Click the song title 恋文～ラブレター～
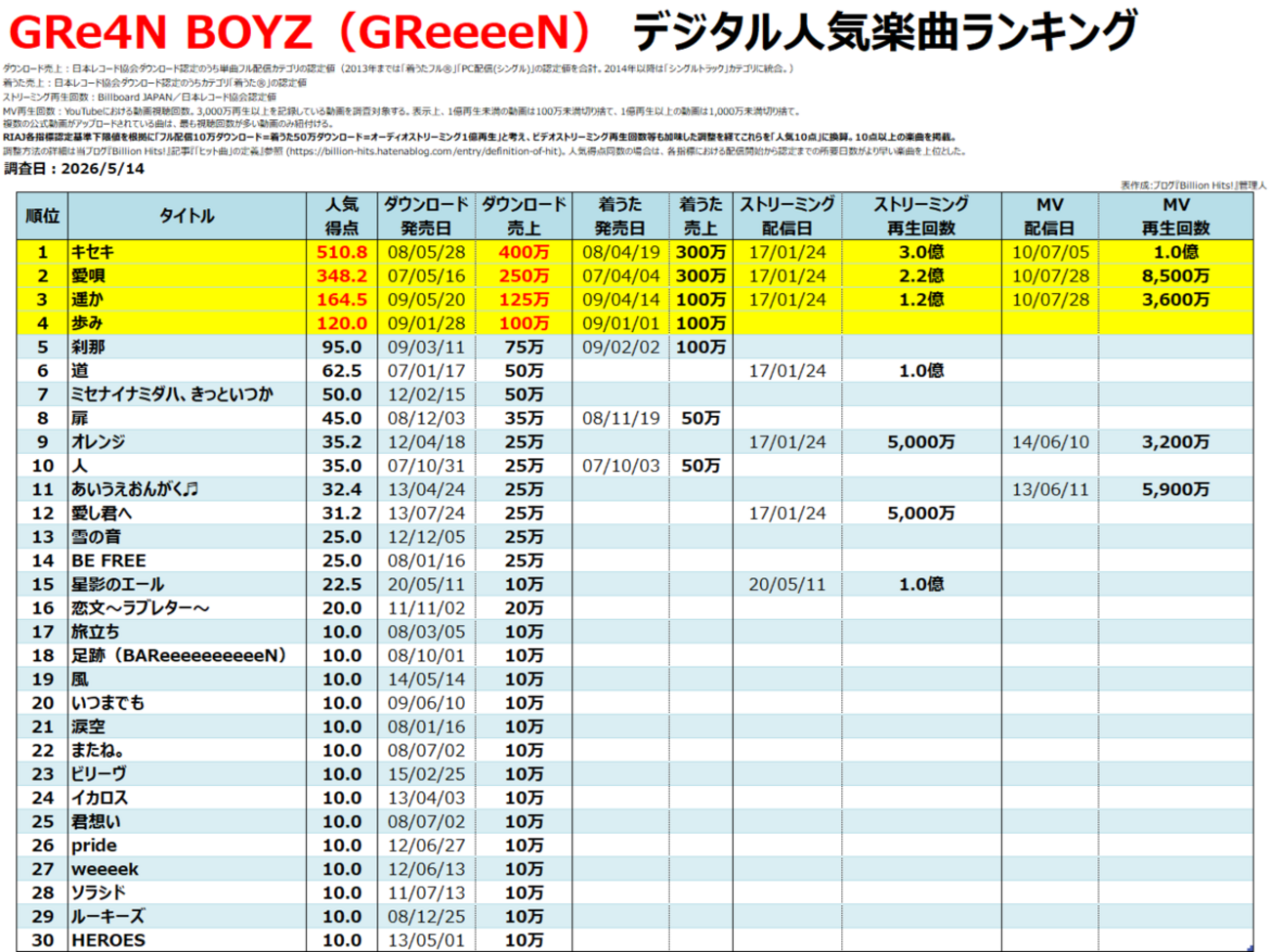This screenshot has width=1270, height=952. pos(140,607)
